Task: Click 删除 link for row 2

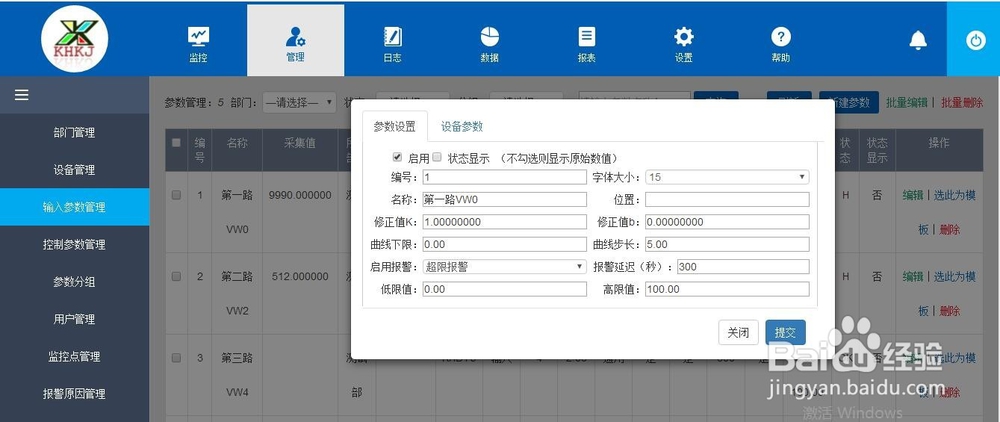Action: pyautogui.click(x=950, y=311)
